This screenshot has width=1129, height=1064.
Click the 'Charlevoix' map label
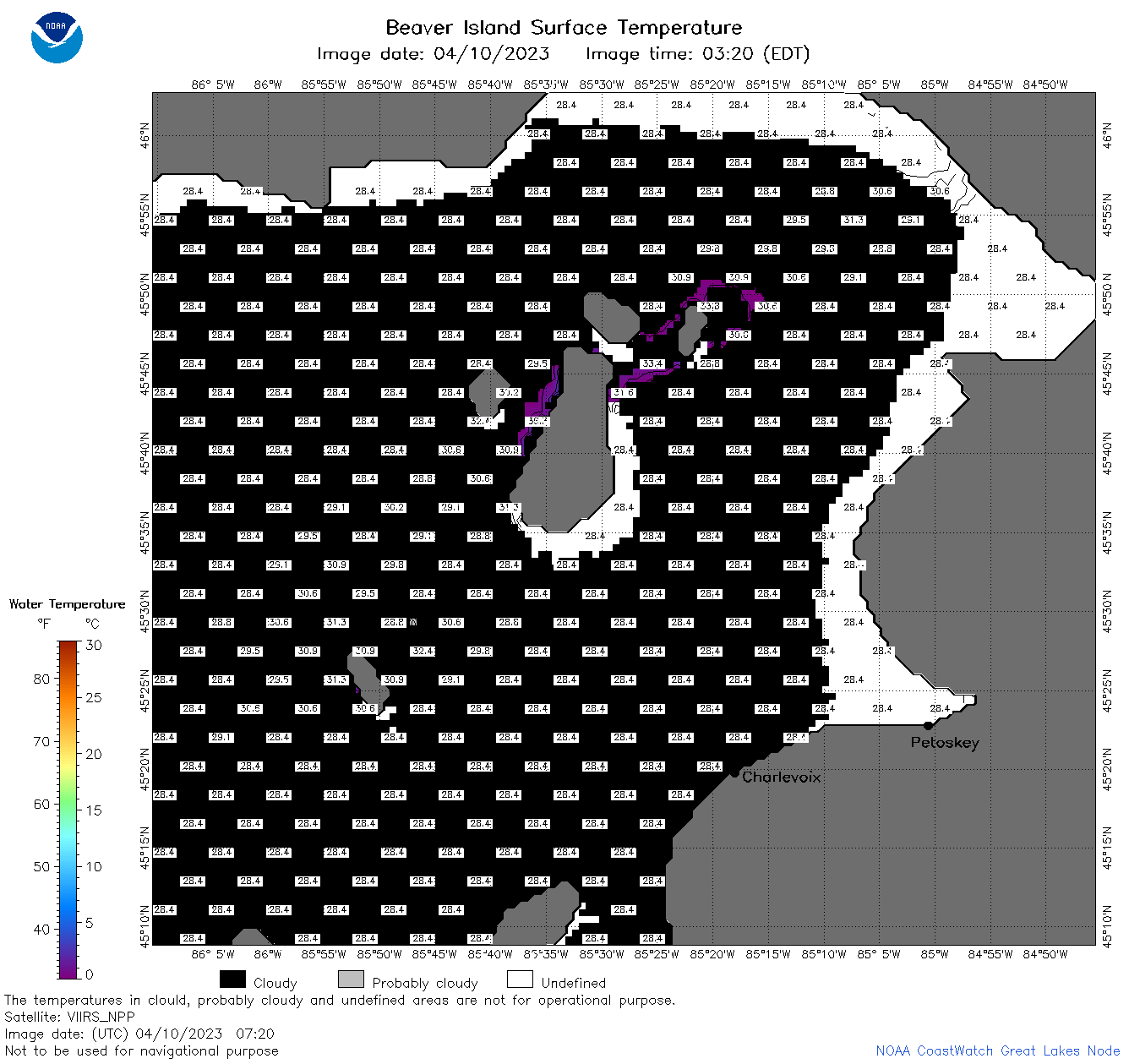tap(781, 777)
